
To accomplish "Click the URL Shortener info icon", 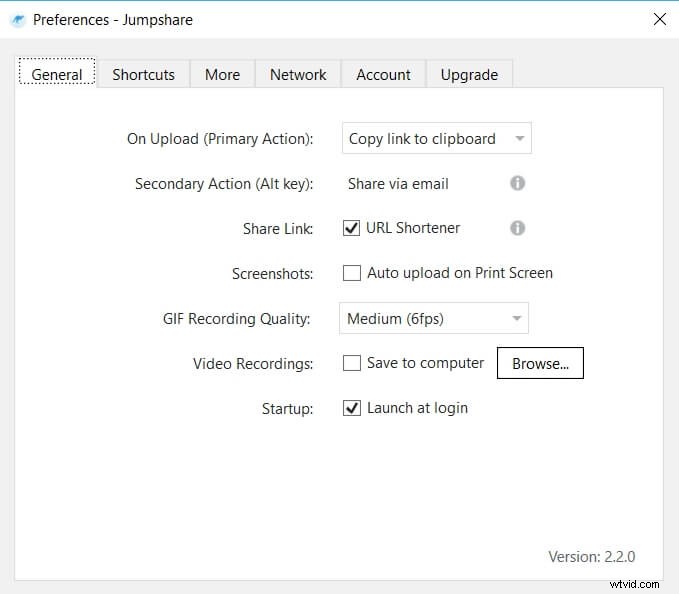I will pyautogui.click(x=517, y=228).
